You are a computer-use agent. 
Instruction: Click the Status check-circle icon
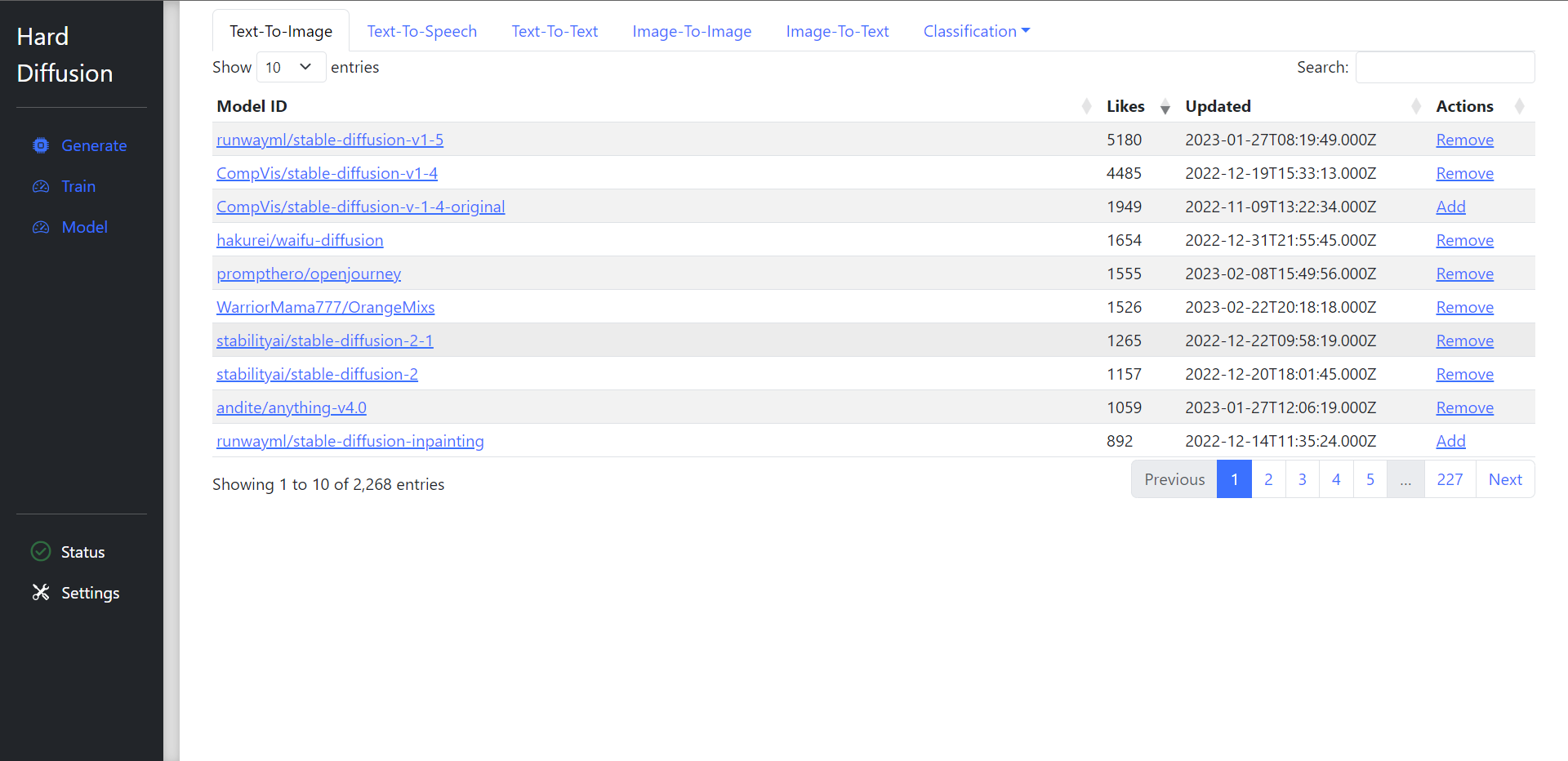41,551
